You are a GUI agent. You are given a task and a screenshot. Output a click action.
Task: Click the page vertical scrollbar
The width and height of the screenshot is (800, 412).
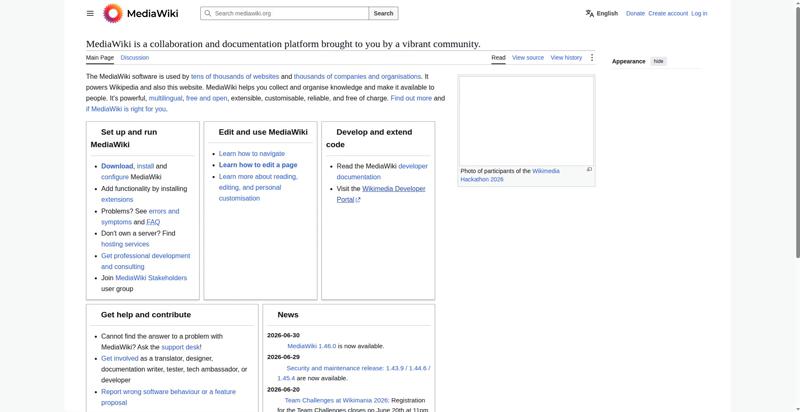click(796, 206)
